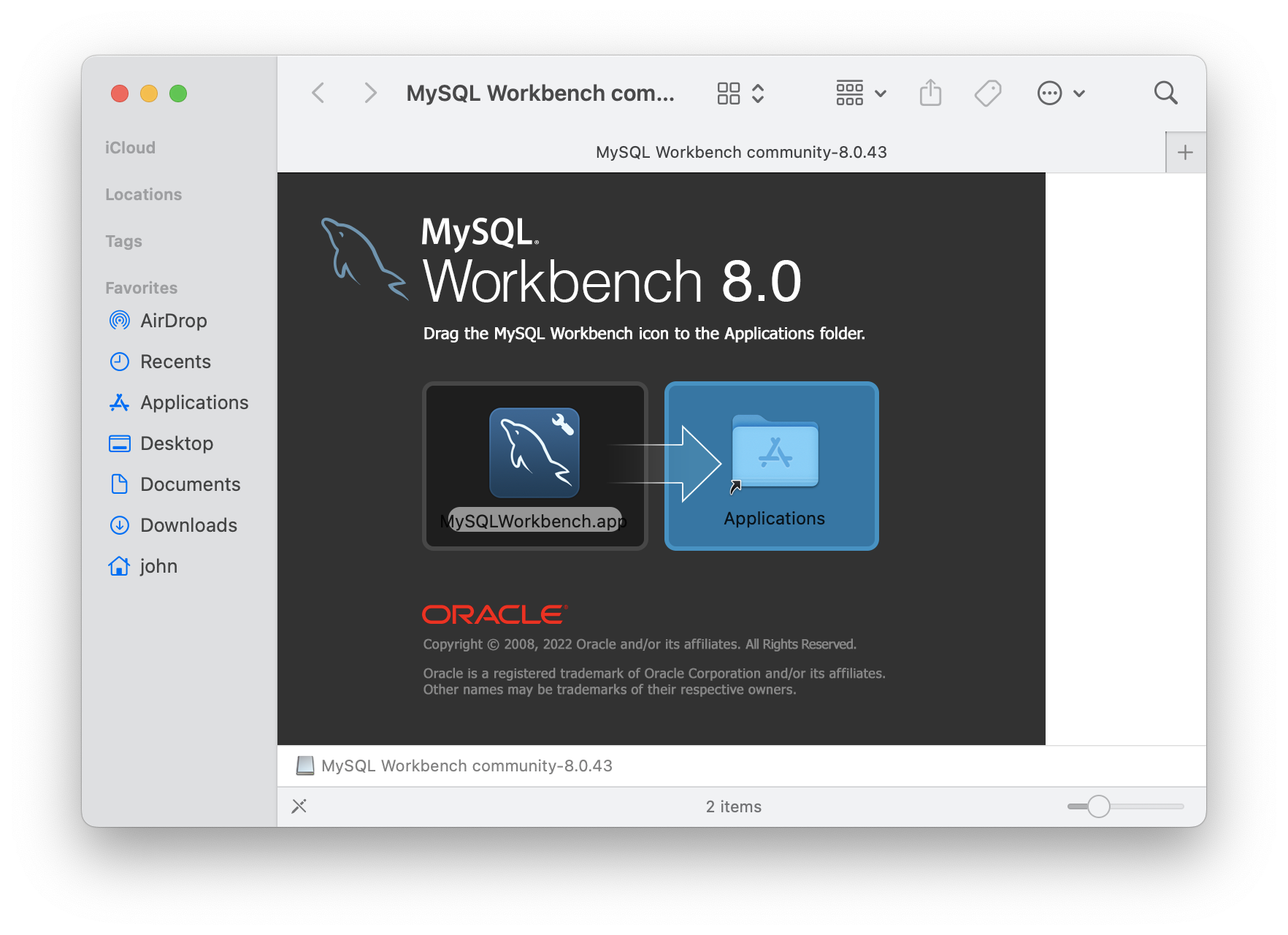The height and width of the screenshot is (935, 1288).
Task: Select the Applications folder shortcut icon
Action: coord(775,453)
